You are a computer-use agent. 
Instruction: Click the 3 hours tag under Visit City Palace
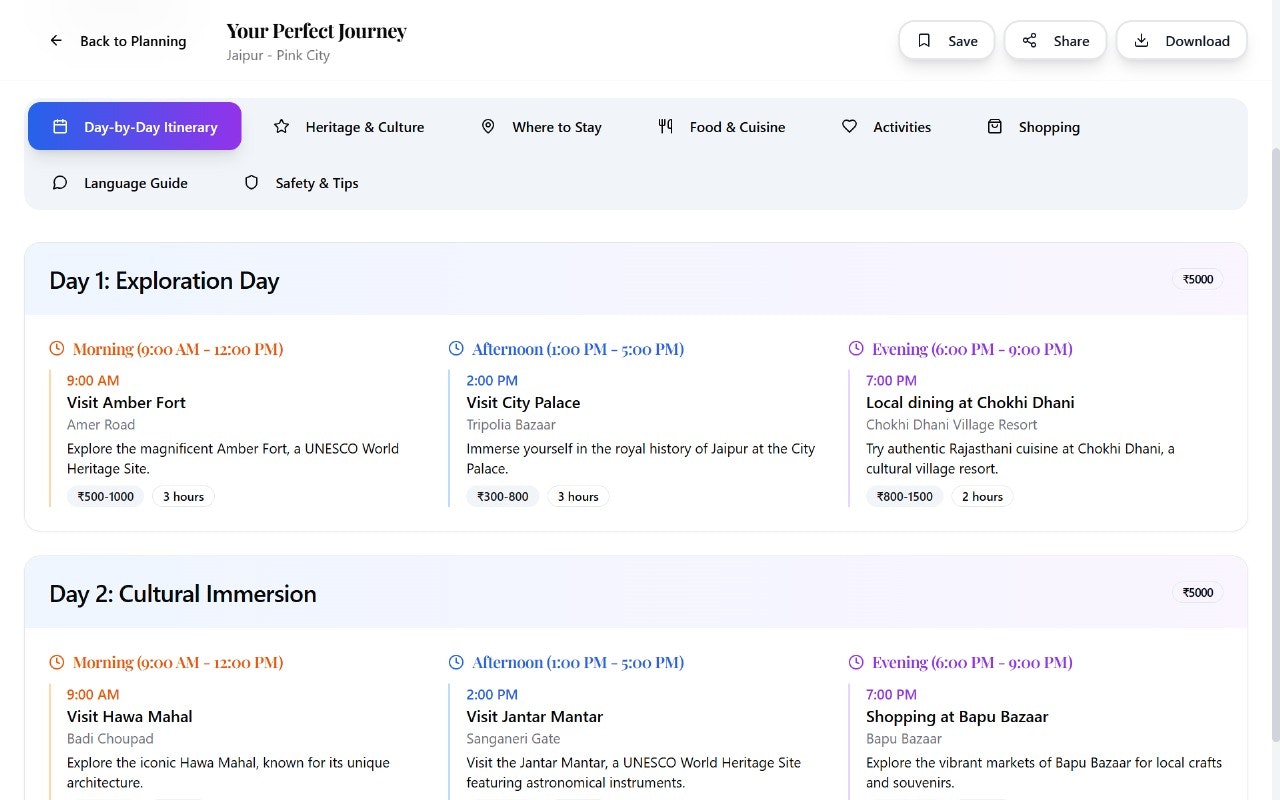(x=578, y=496)
